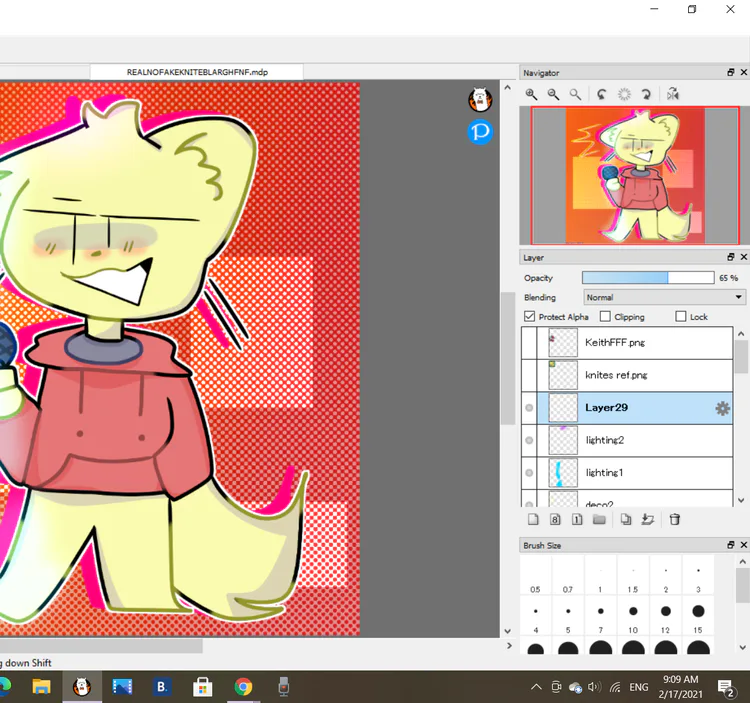Choose brush size 1
The width and height of the screenshot is (750, 703).
pyautogui.click(x=600, y=576)
